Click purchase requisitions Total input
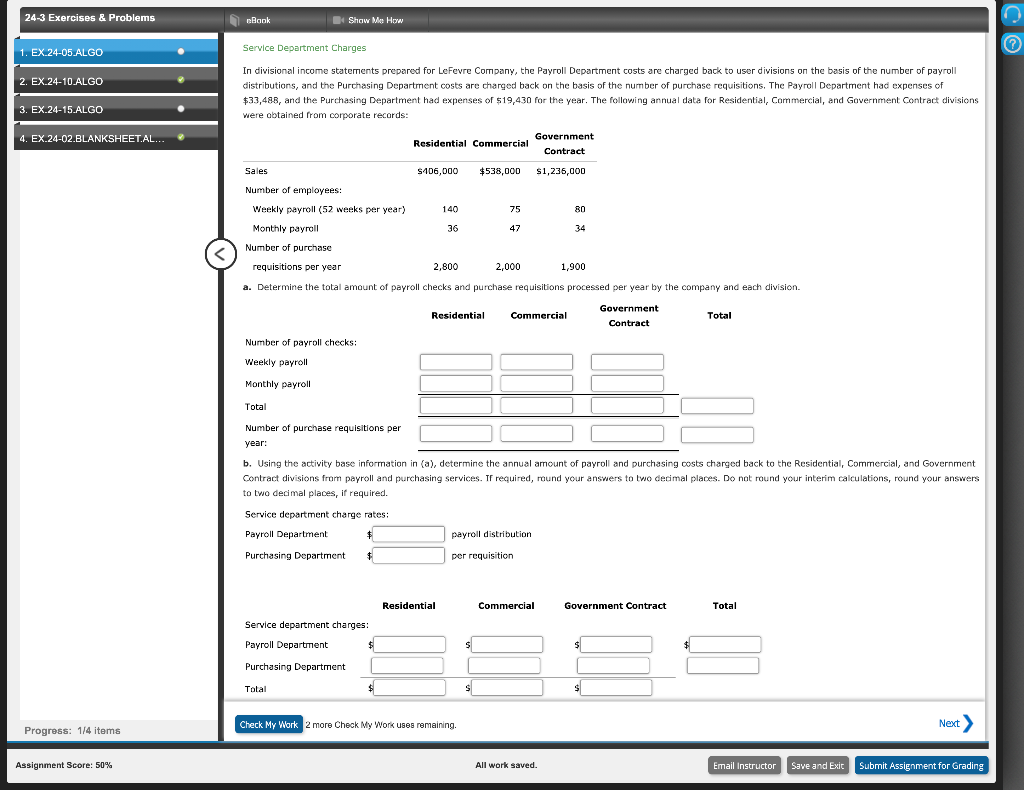 coord(717,435)
